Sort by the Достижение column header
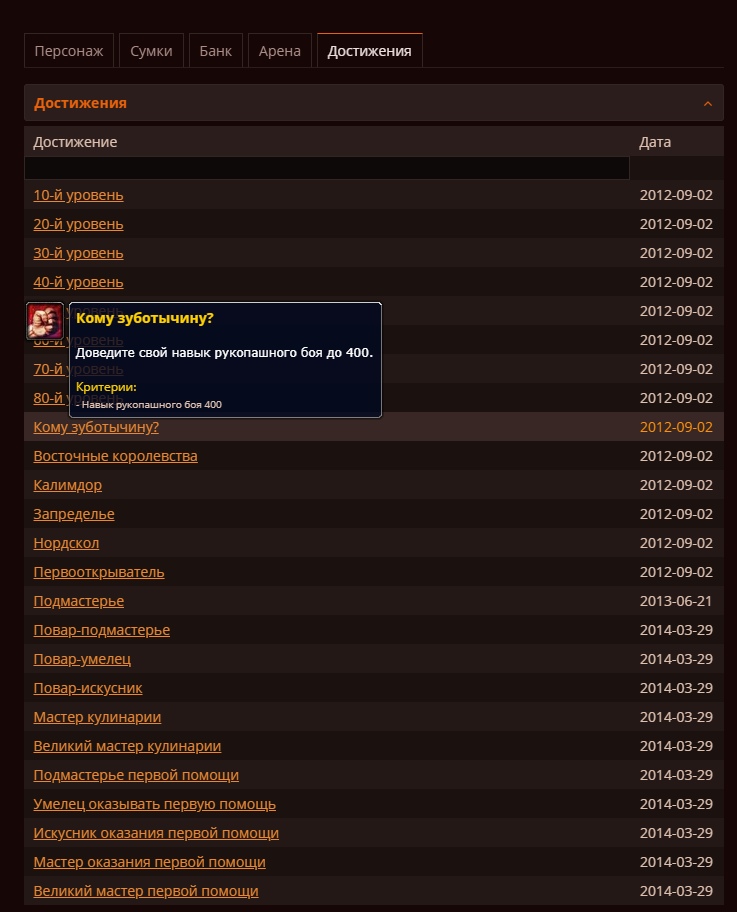 tap(75, 142)
